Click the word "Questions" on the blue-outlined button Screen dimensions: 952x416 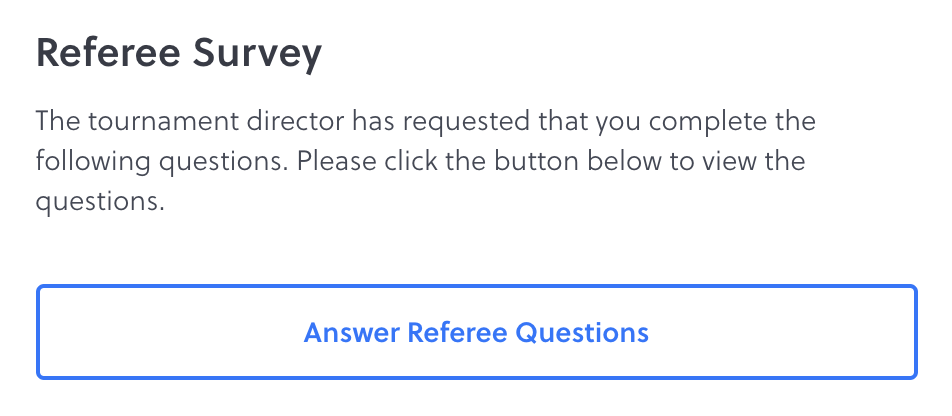pyautogui.click(x=582, y=332)
